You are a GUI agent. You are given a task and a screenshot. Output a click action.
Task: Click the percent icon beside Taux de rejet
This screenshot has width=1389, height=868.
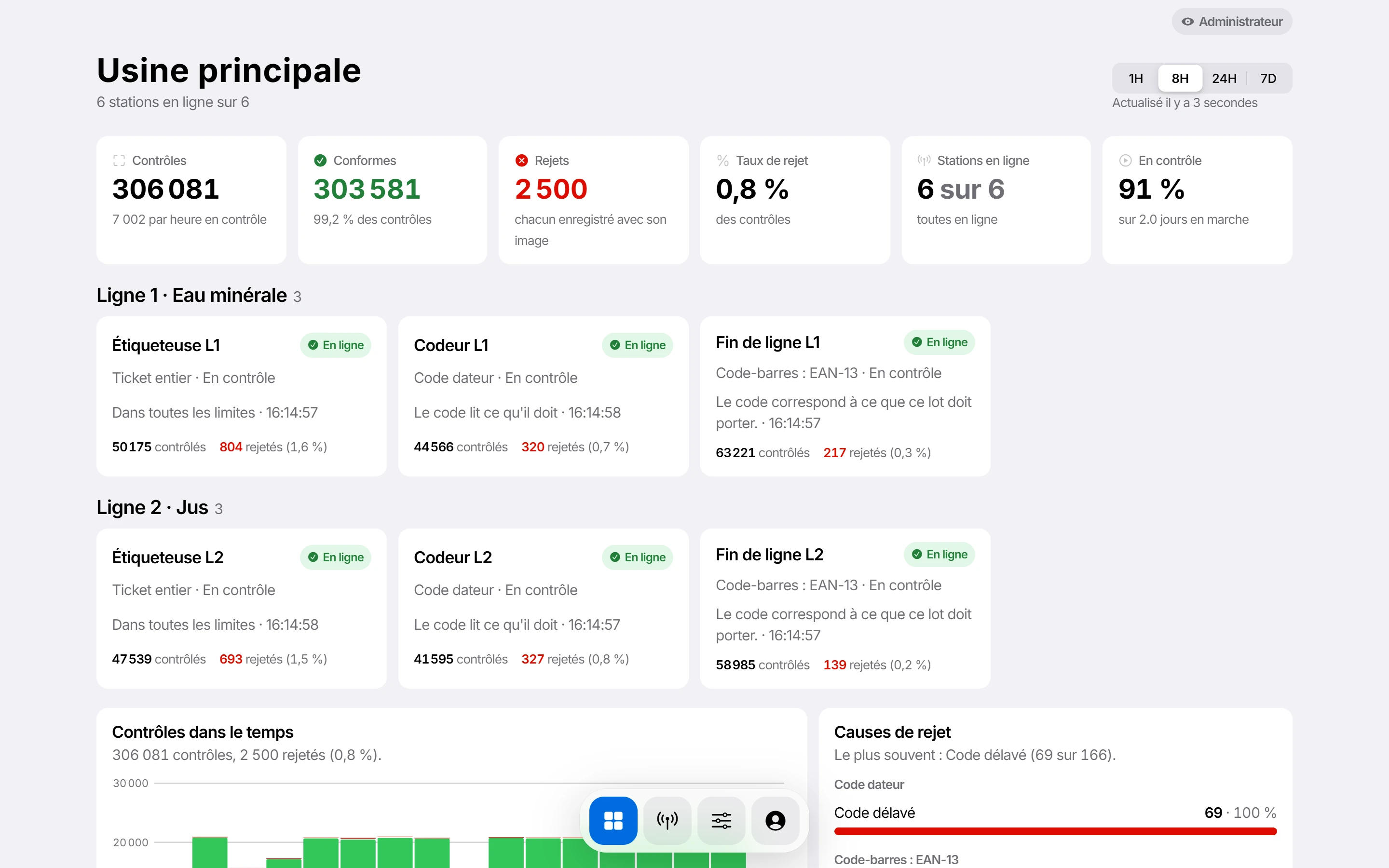pos(722,160)
